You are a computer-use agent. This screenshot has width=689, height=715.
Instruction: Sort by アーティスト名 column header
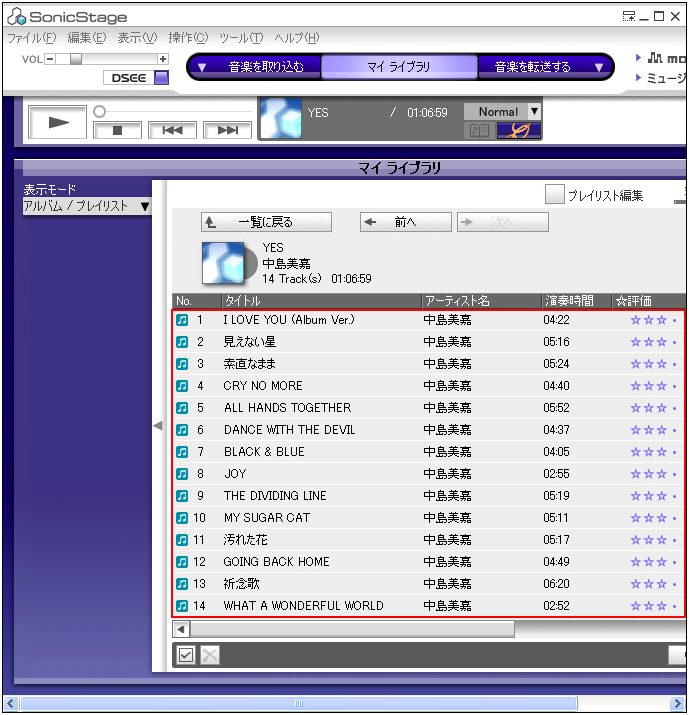[x=482, y=301]
